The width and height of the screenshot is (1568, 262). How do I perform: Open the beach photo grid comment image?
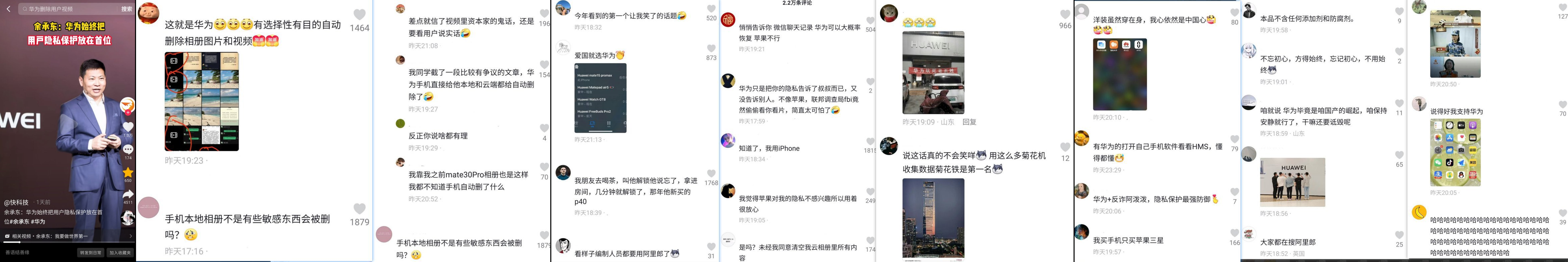click(201, 101)
